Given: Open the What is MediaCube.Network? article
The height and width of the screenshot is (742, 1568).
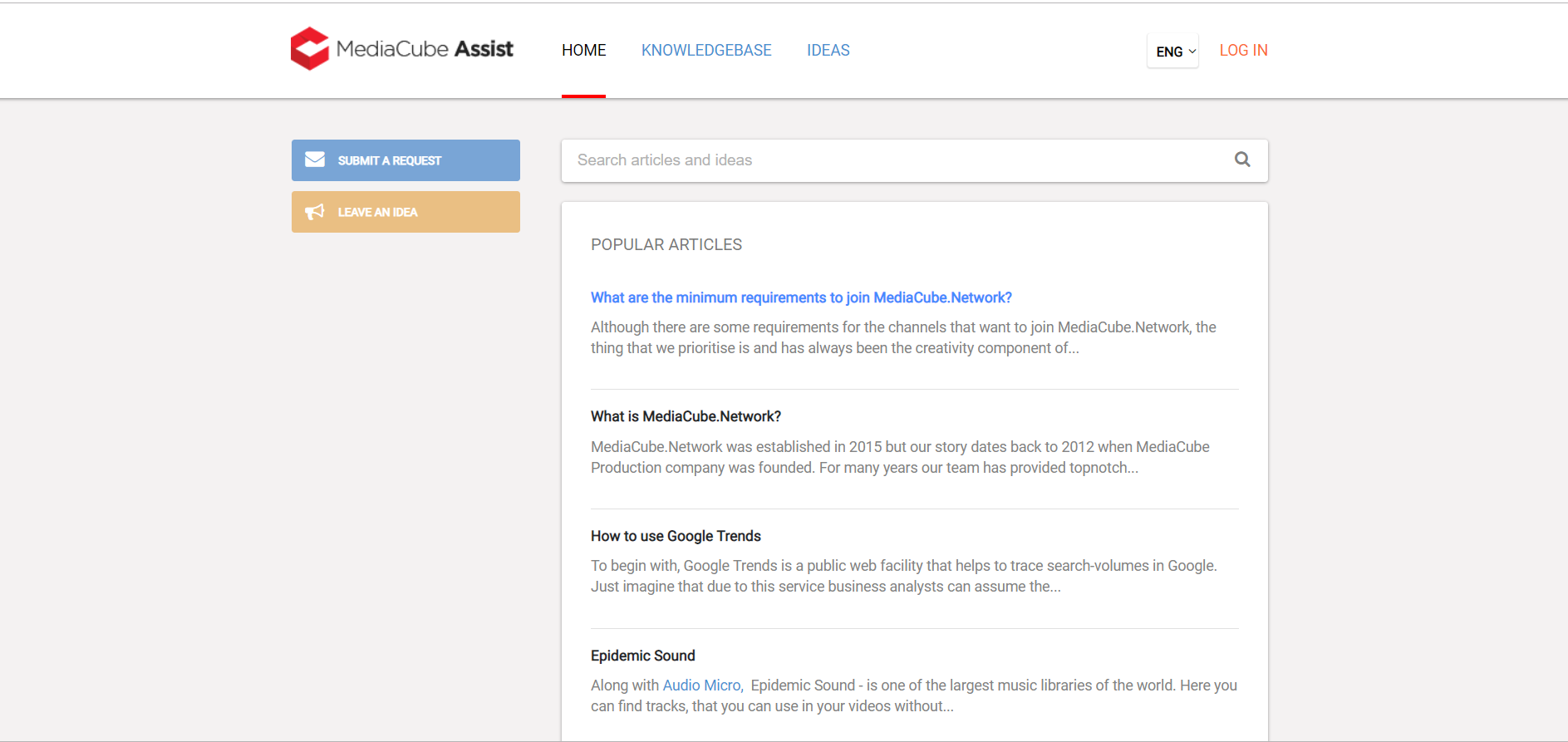Looking at the screenshot, I should coord(686,416).
